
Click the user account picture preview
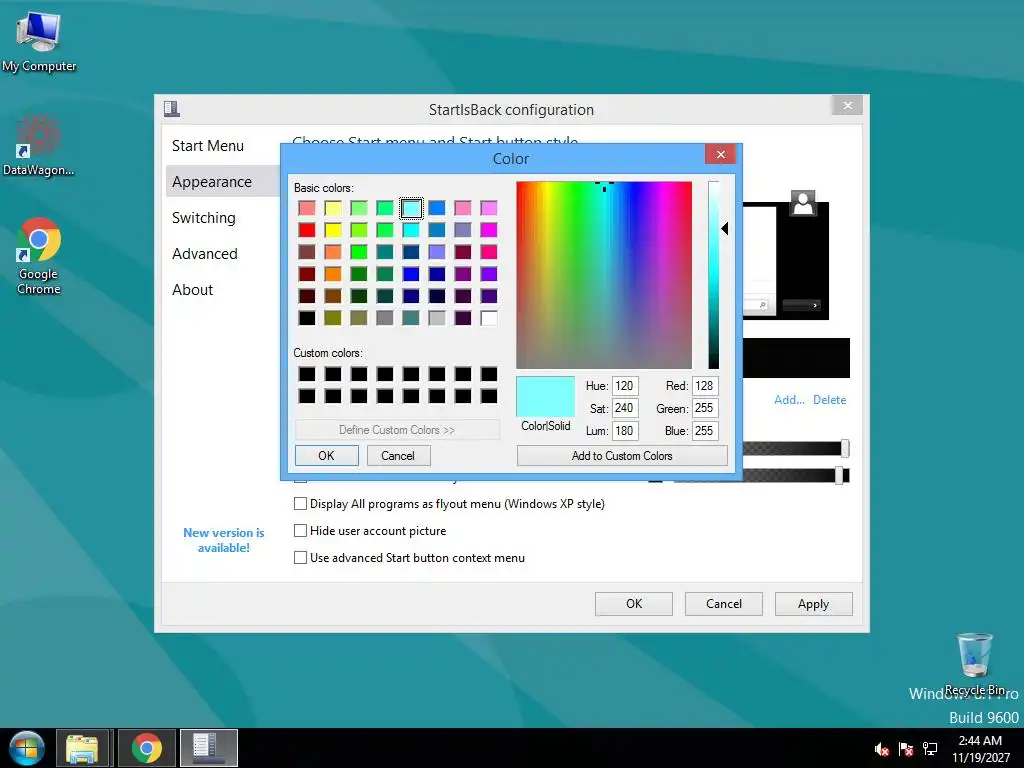click(803, 203)
